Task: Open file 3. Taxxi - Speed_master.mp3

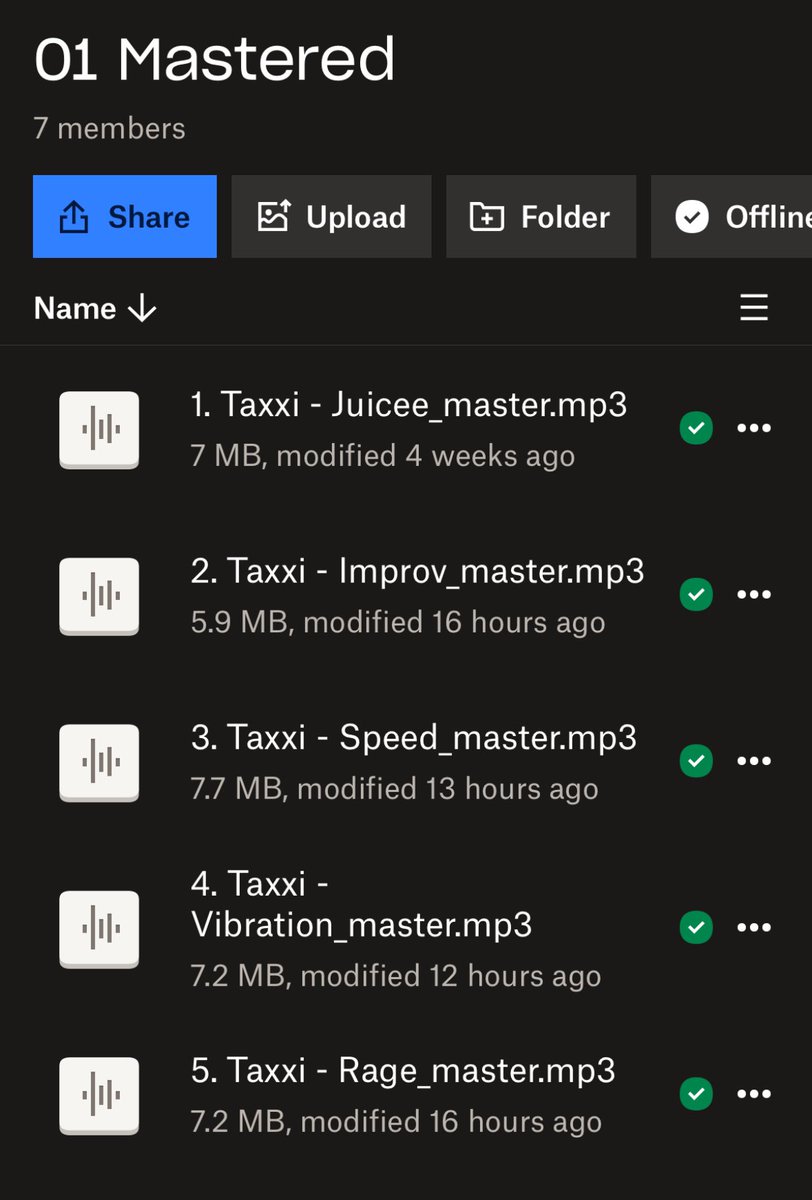Action: pyautogui.click(x=413, y=738)
